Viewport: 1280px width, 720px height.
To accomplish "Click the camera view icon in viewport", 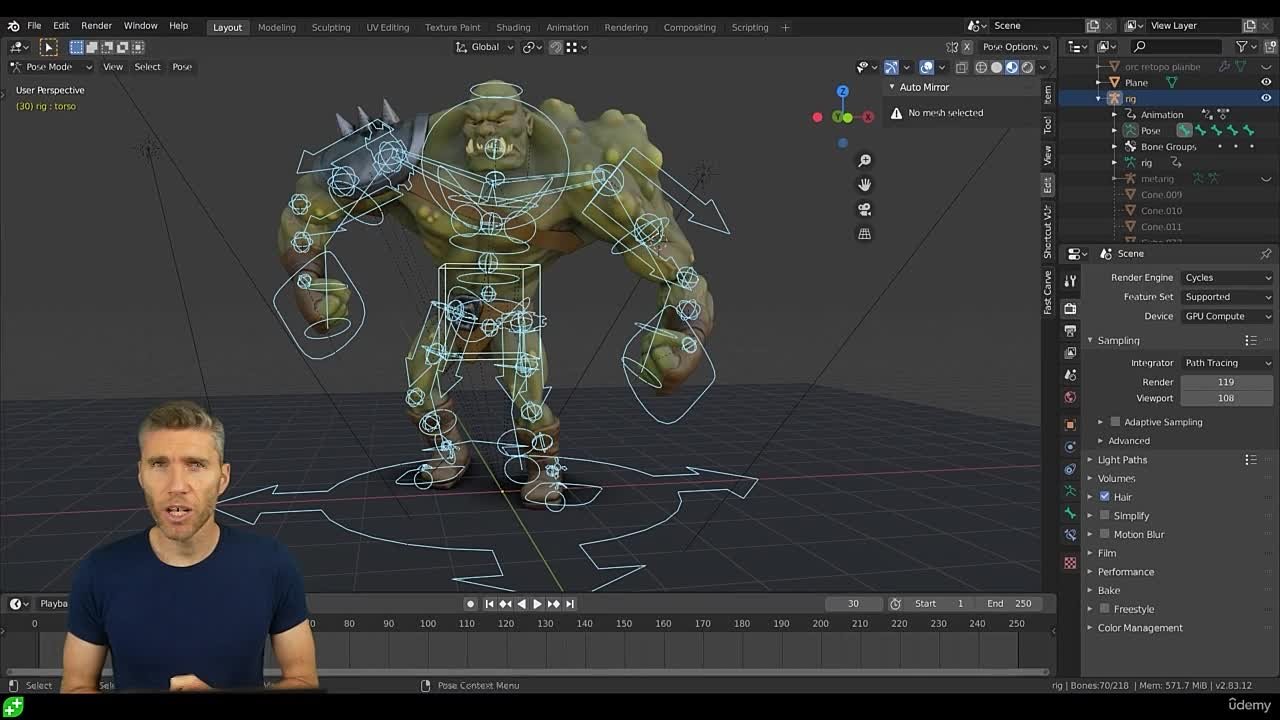I will [x=864, y=209].
